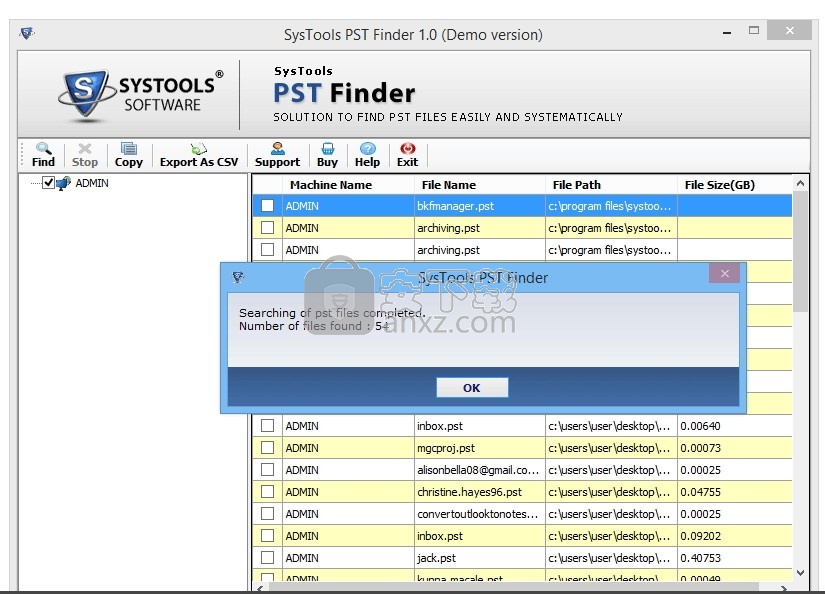This screenshot has width=825, height=594.
Task: Click the 0.00073 file size value
Action: pos(700,448)
